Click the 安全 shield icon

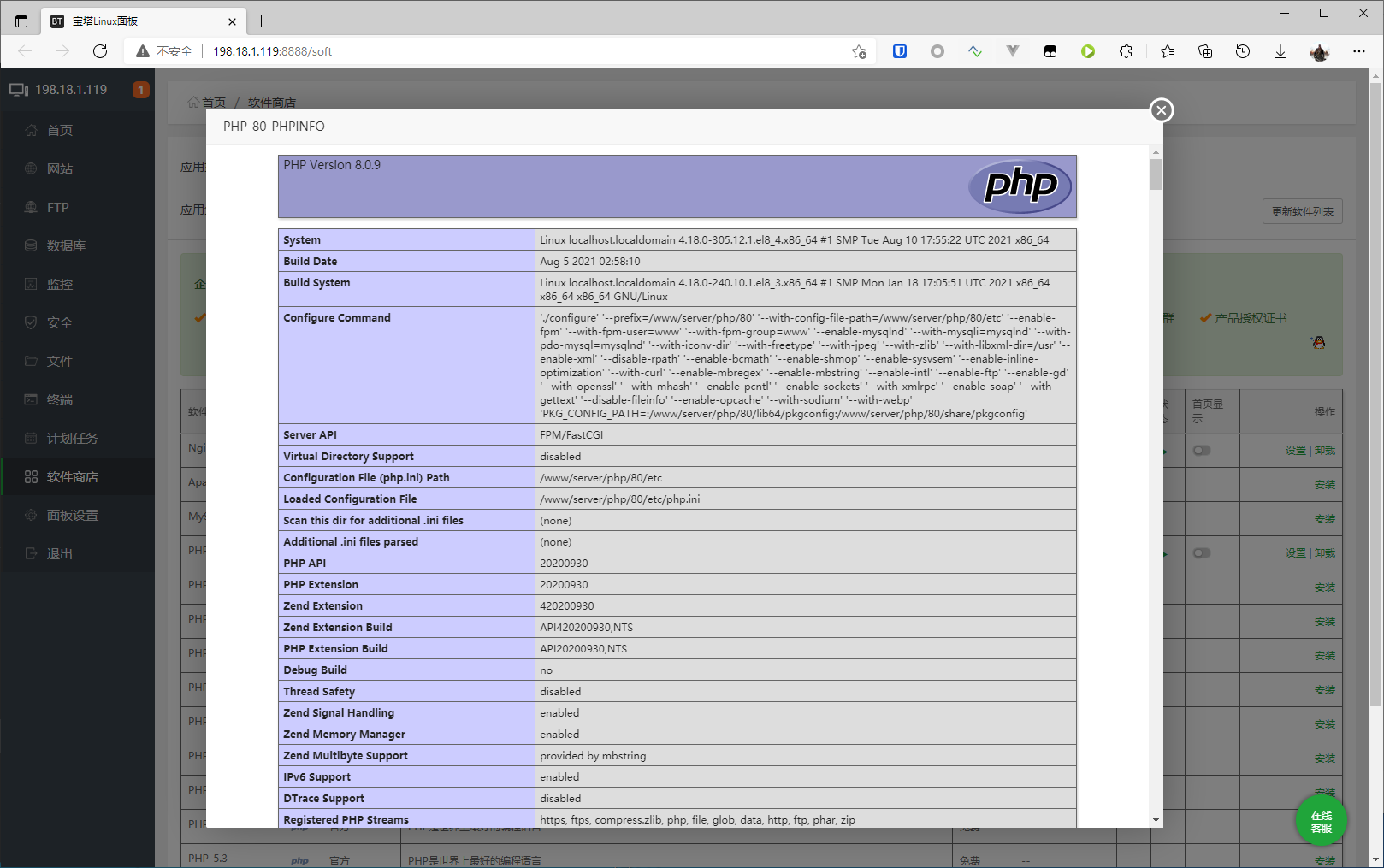pos(31,322)
